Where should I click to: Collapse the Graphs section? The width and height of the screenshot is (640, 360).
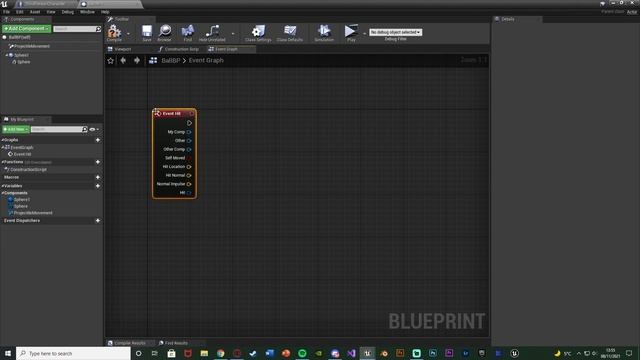(2, 140)
